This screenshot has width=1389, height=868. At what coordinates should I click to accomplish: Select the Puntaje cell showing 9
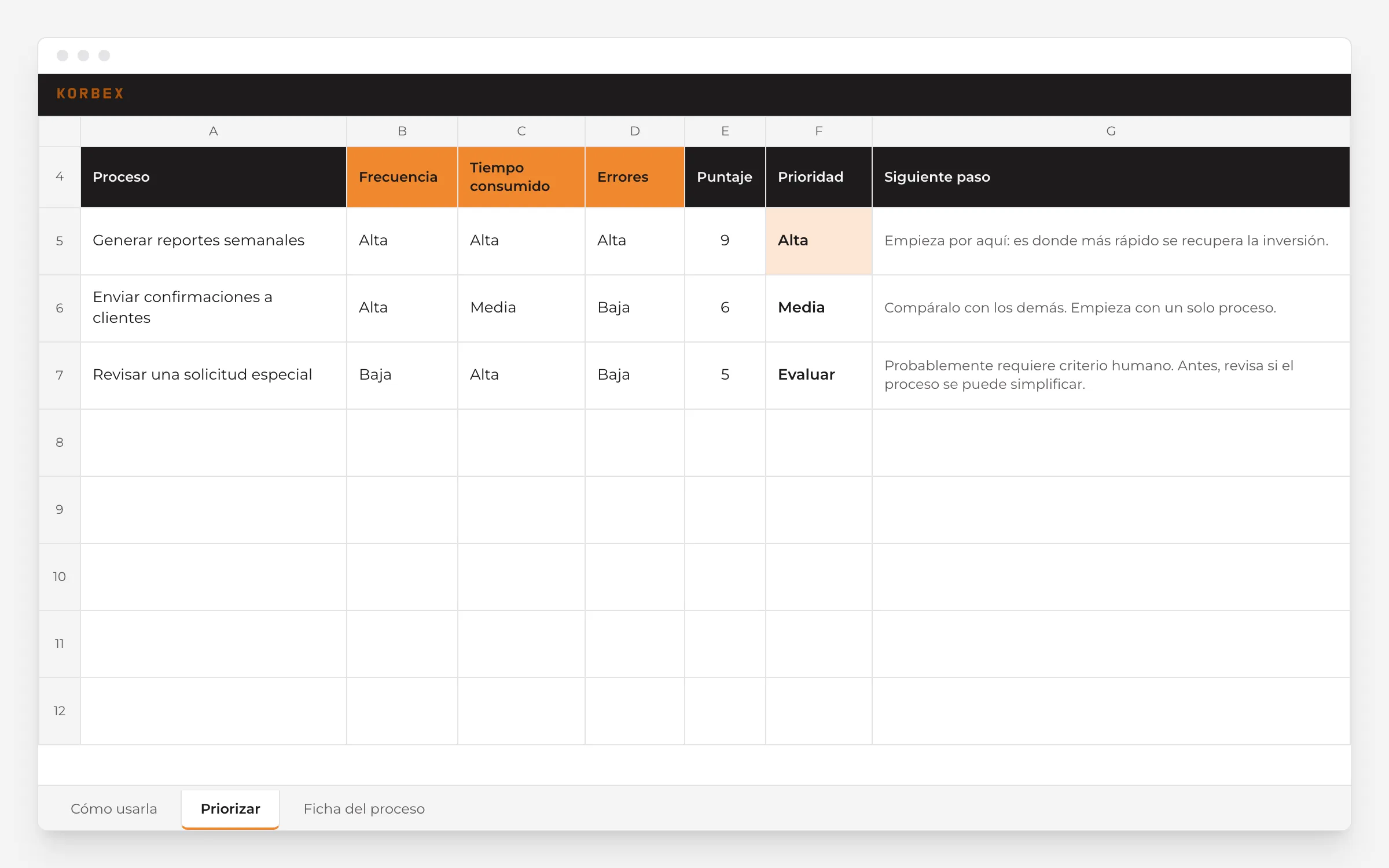point(725,241)
